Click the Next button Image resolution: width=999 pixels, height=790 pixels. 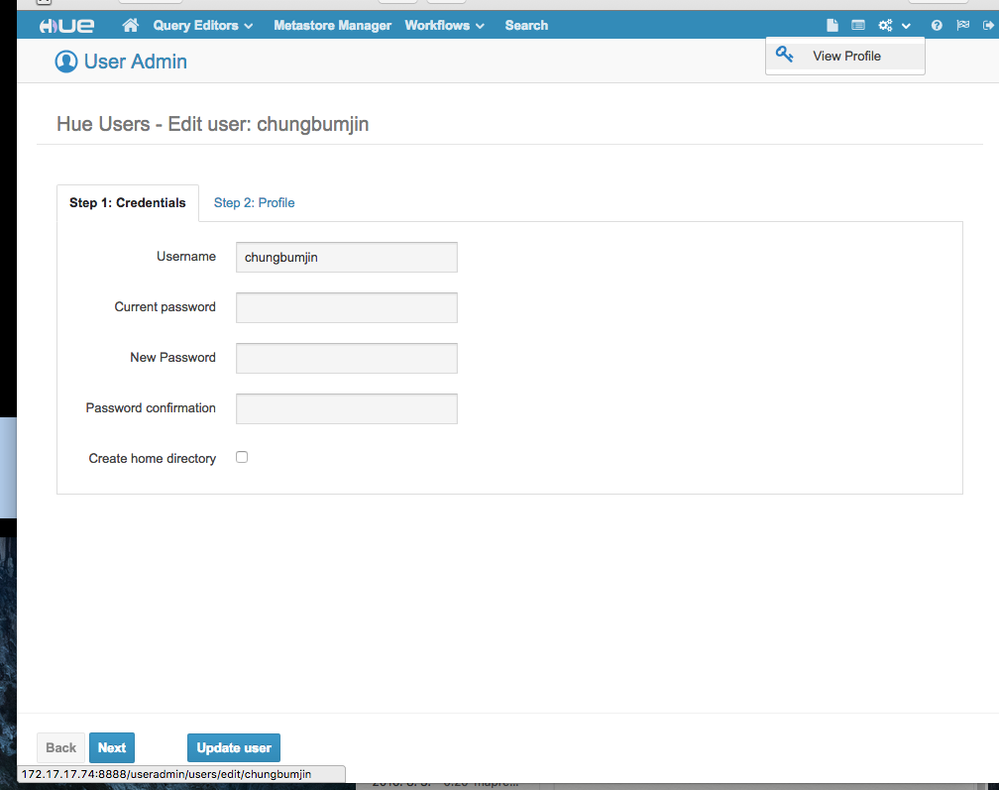pyautogui.click(x=112, y=748)
